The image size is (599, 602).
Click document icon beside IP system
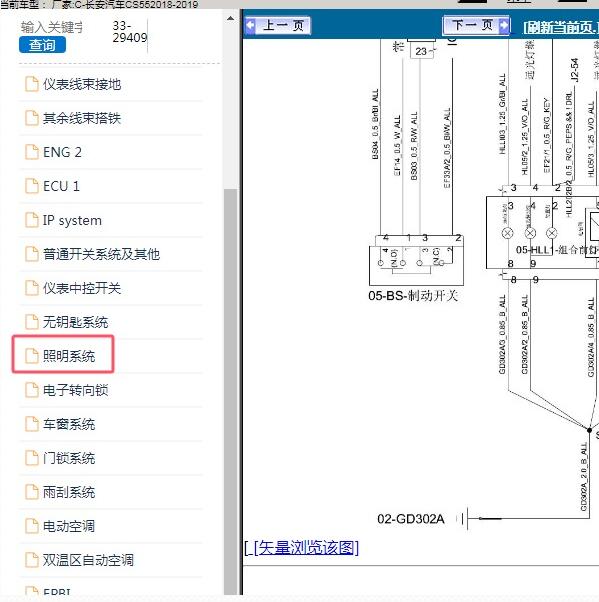(32, 220)
